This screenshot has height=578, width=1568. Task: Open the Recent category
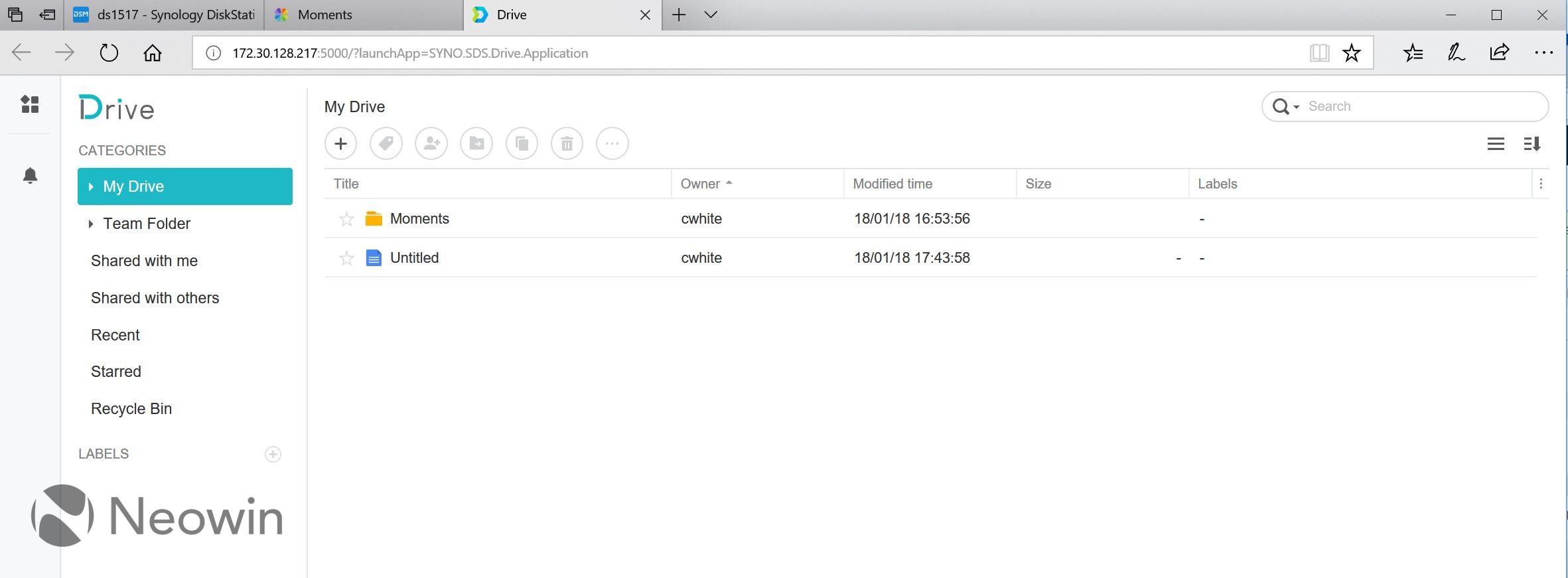point(115,335)
